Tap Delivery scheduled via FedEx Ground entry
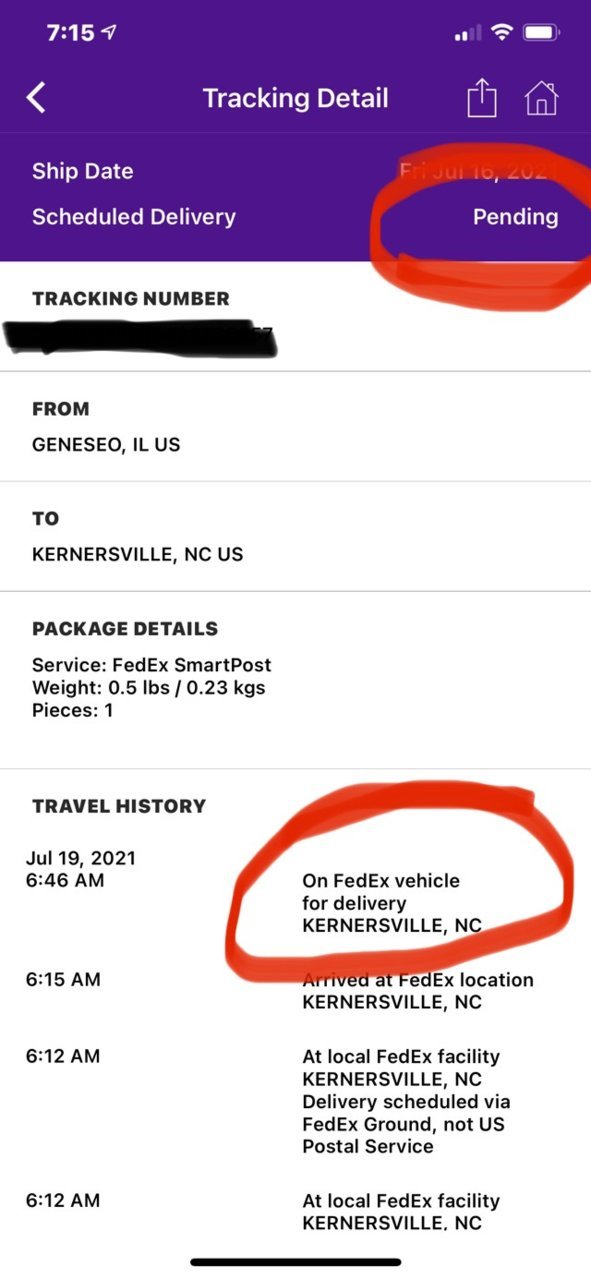 click(x=405, y=1101)
